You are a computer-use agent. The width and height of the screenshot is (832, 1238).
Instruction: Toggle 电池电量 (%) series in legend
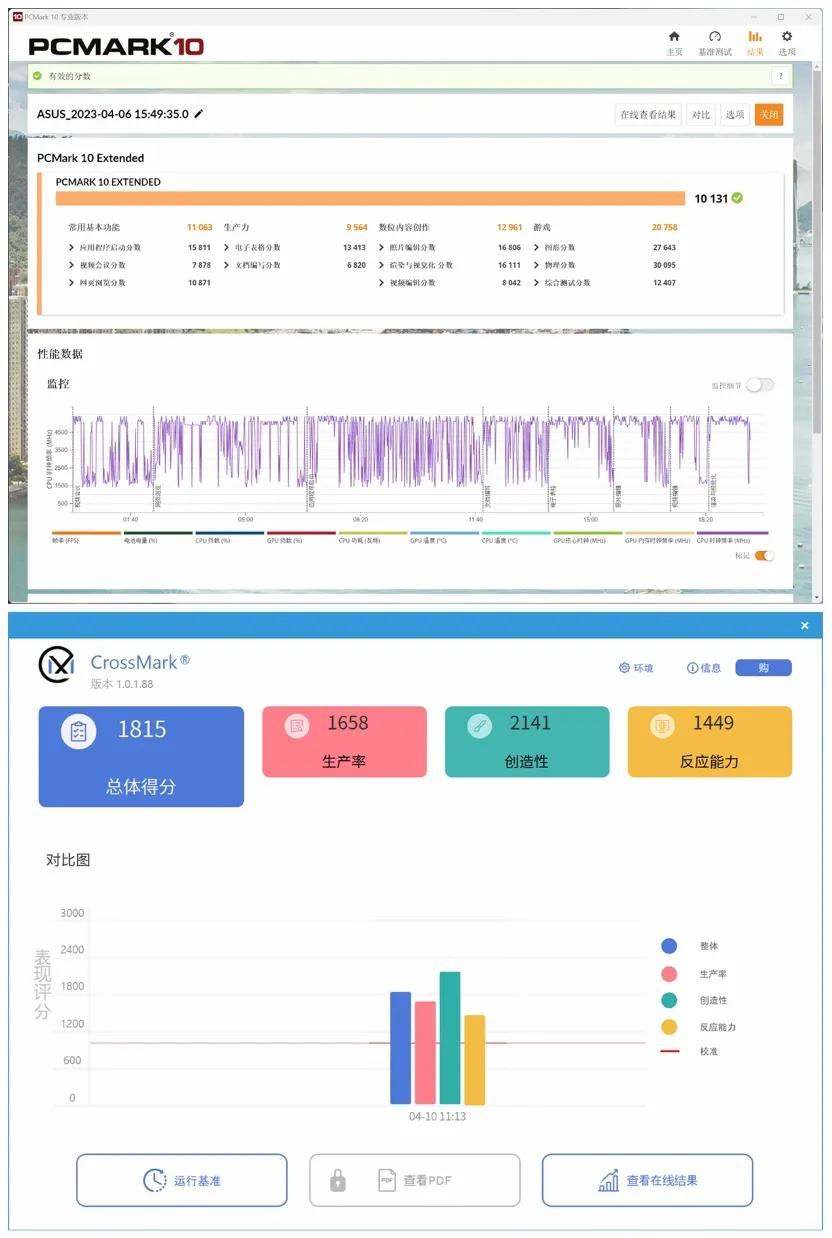pyautogui.click(x=156, y=537)
